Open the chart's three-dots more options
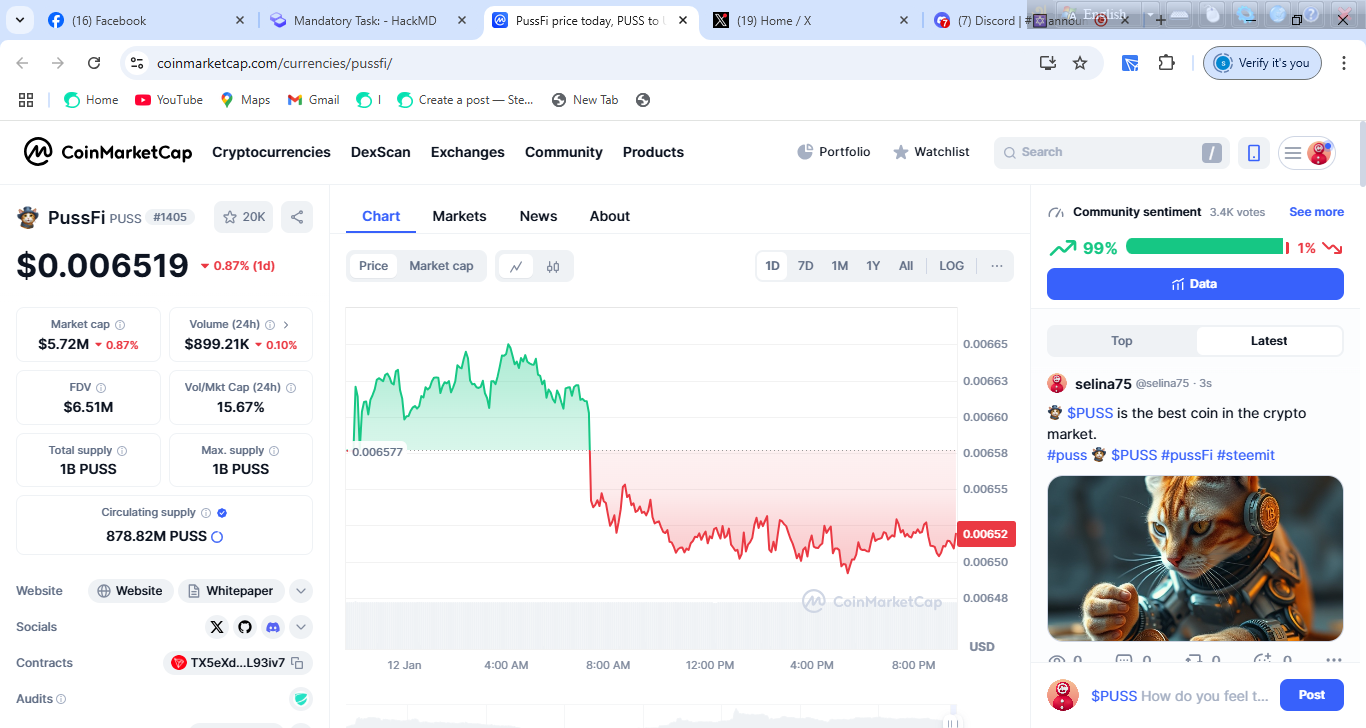The image size is (1366, 728). click(x=996, y=266)
